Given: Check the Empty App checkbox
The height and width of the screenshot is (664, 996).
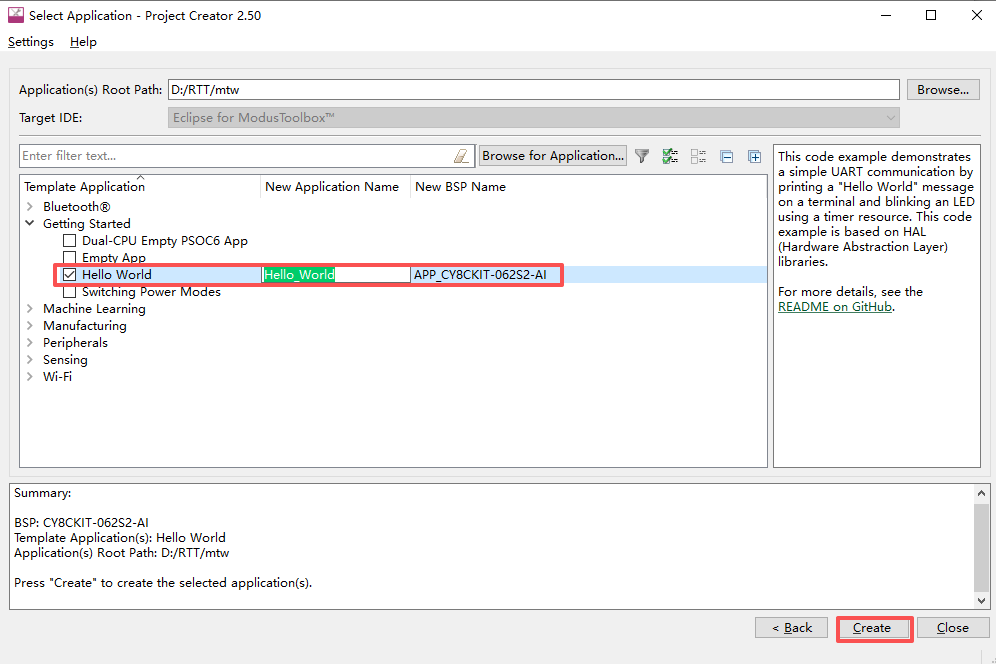Looking at the screenshot, I should [x=69, y=258].
